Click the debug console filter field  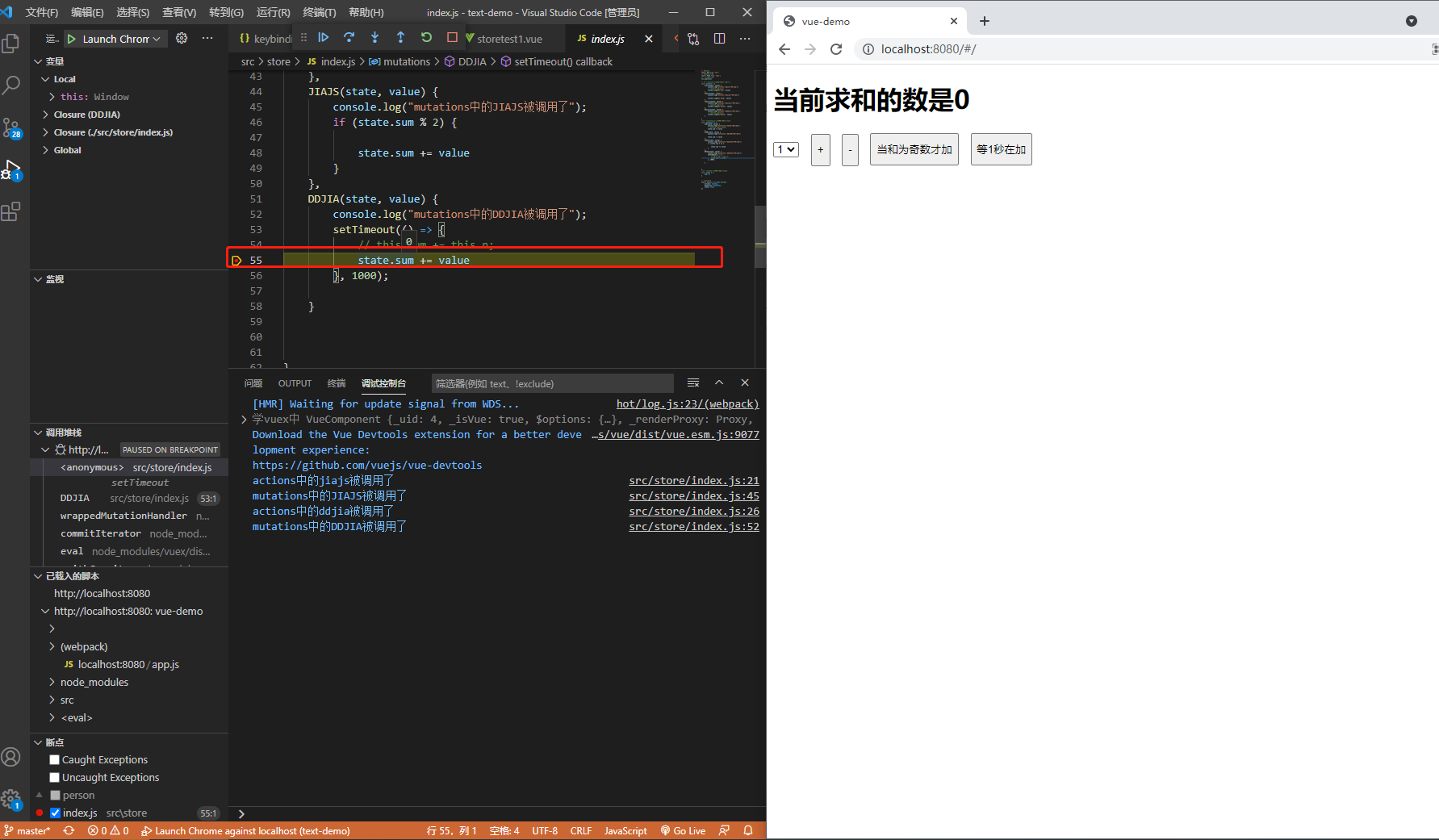(553, 383)
